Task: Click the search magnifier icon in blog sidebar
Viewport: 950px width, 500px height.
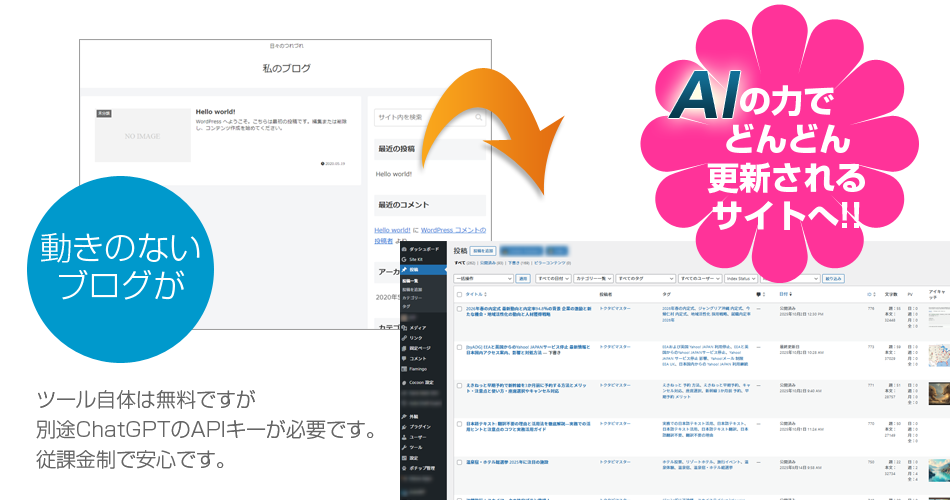Action: 479,117
